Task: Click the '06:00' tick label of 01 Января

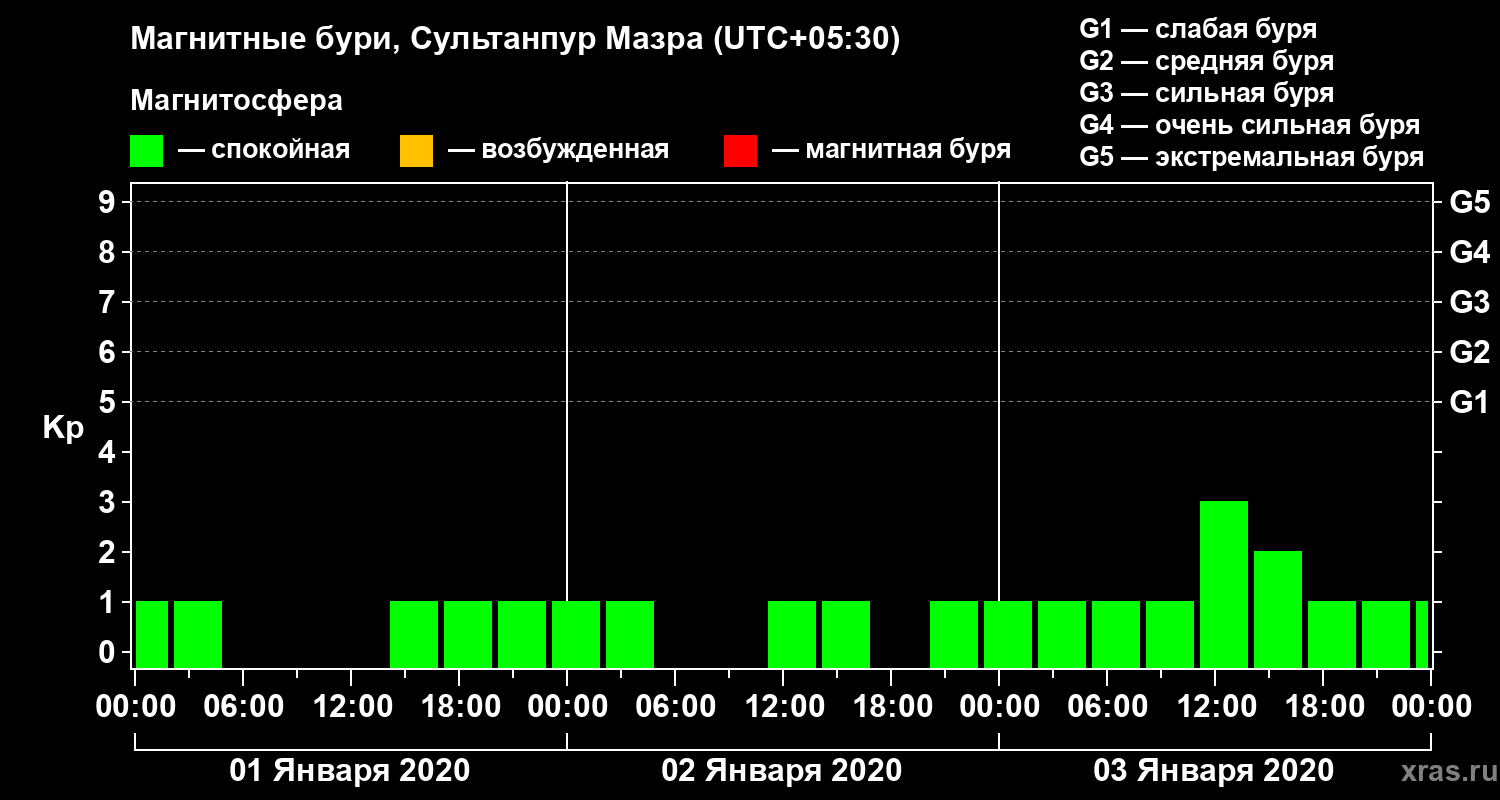Action: 243,707
